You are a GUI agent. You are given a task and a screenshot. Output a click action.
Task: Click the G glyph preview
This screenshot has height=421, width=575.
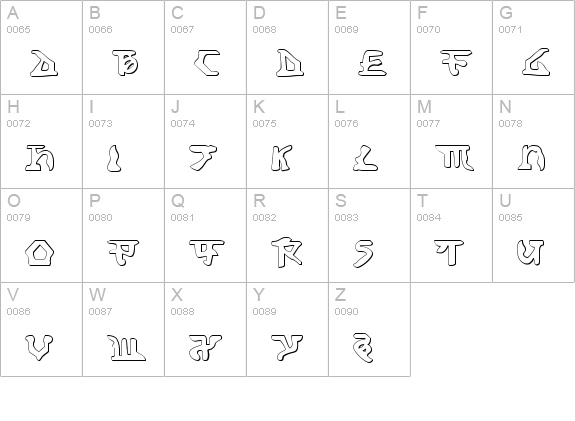tap(536, 62)
